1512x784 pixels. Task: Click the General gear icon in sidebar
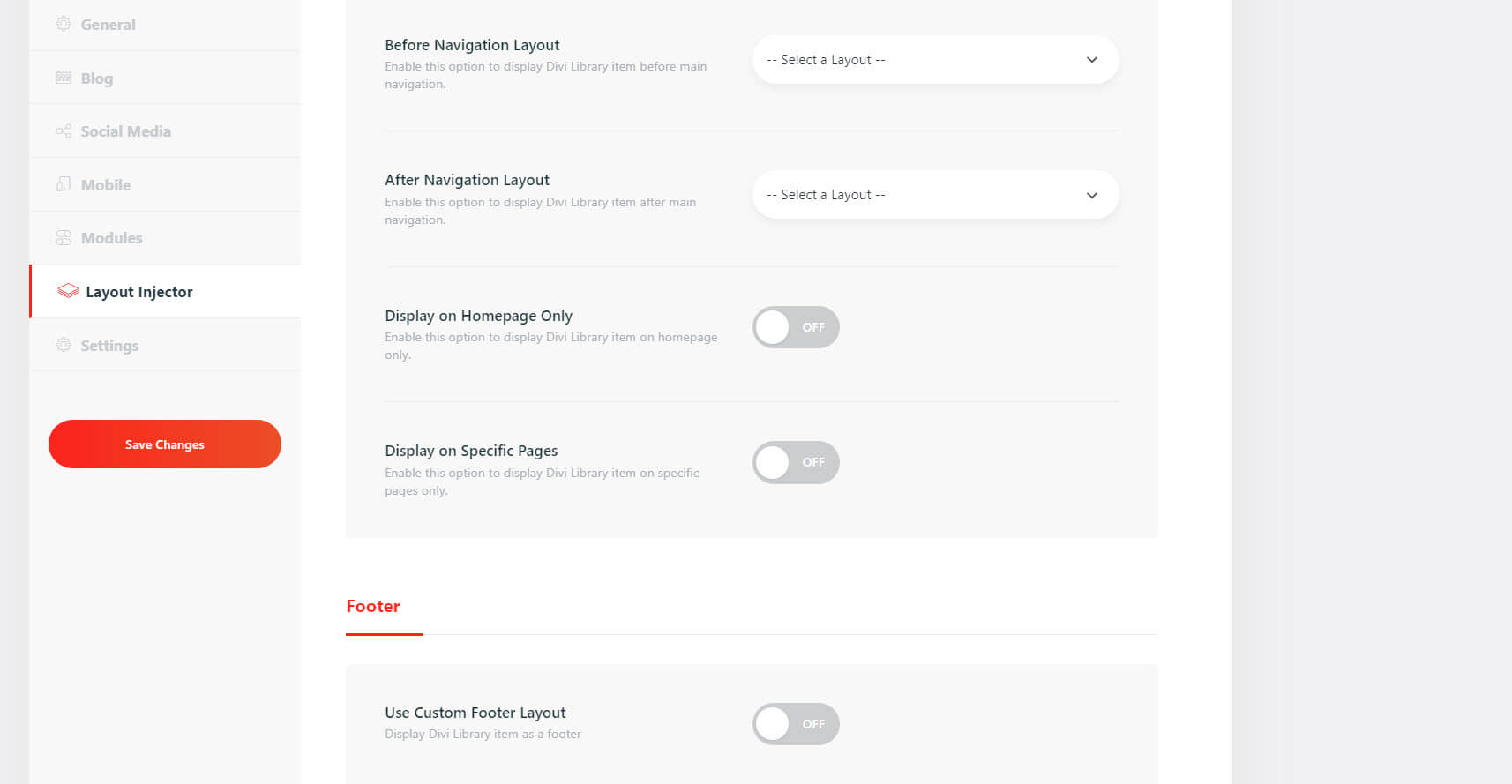64,24
